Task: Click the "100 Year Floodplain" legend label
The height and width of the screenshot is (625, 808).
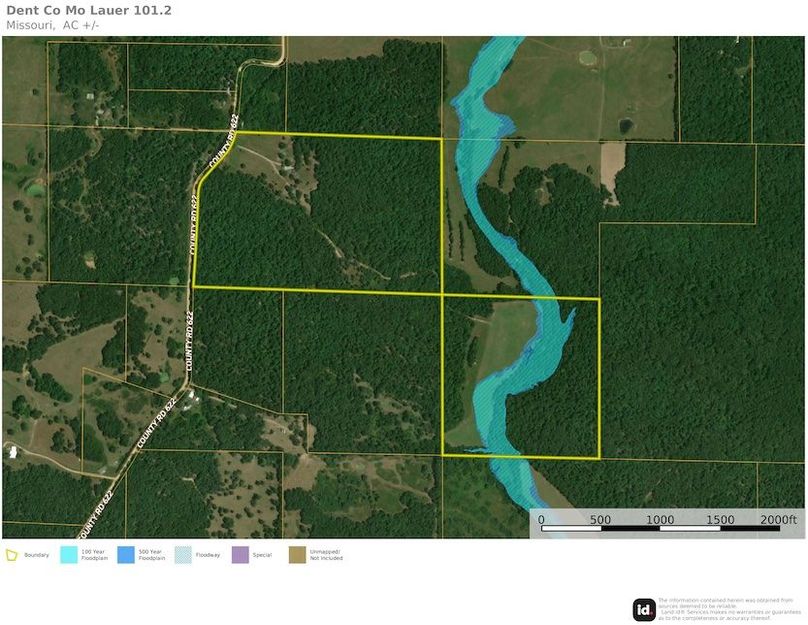Action: pyautogui.click(x=94, y=555)
